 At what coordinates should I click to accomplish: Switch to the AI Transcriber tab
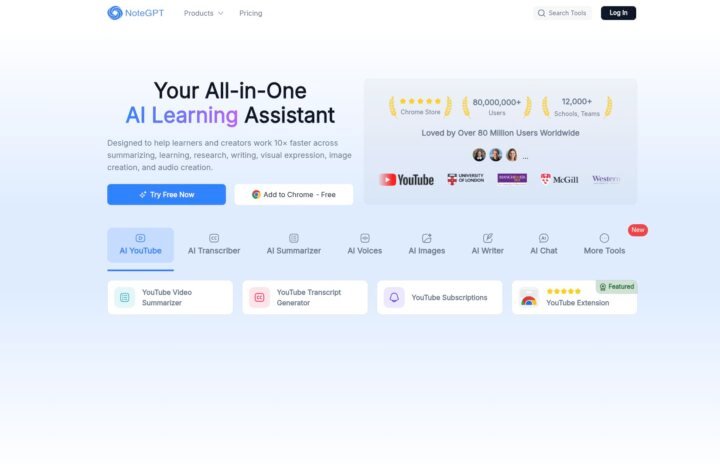214,245
